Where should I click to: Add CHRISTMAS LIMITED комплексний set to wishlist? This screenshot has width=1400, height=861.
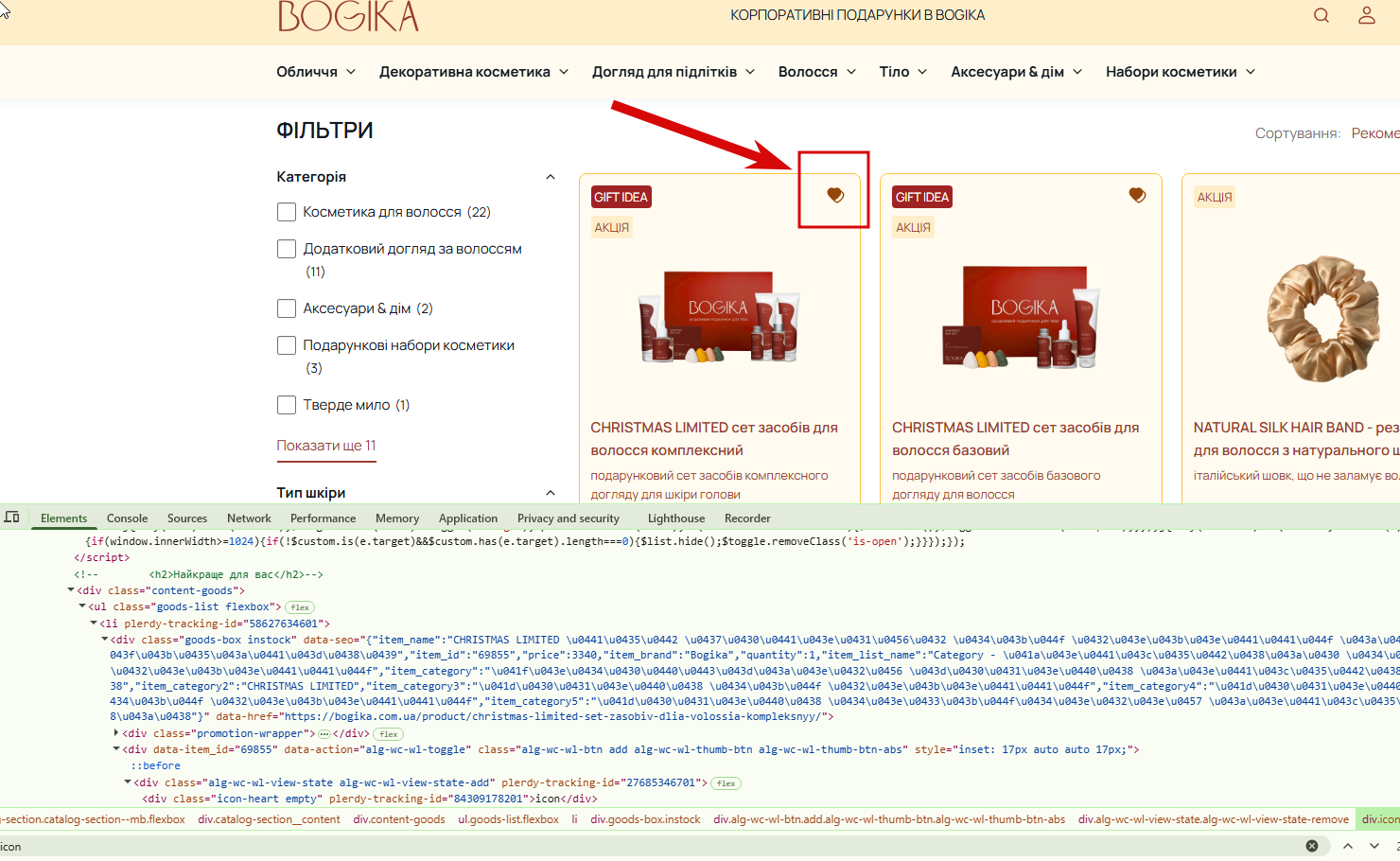coord(835,195)
